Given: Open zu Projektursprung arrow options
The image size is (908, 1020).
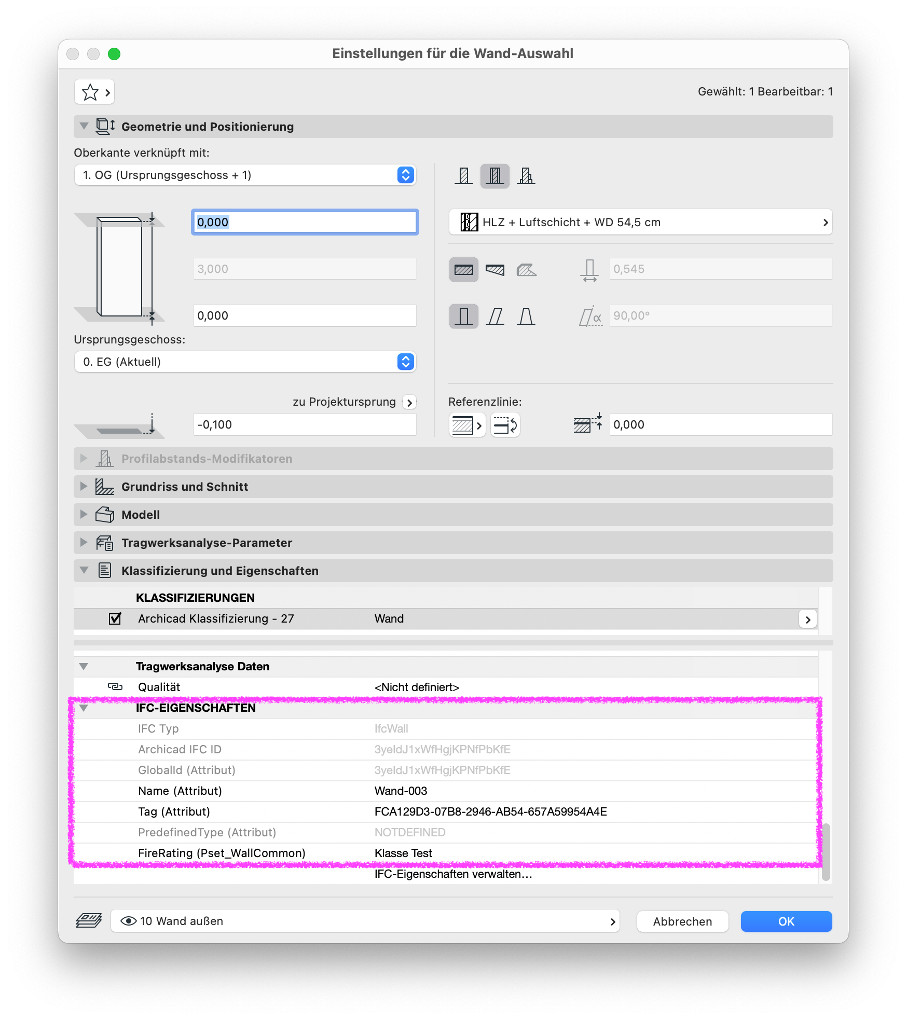Looking at the screenshot, I should tap(409, 403).
